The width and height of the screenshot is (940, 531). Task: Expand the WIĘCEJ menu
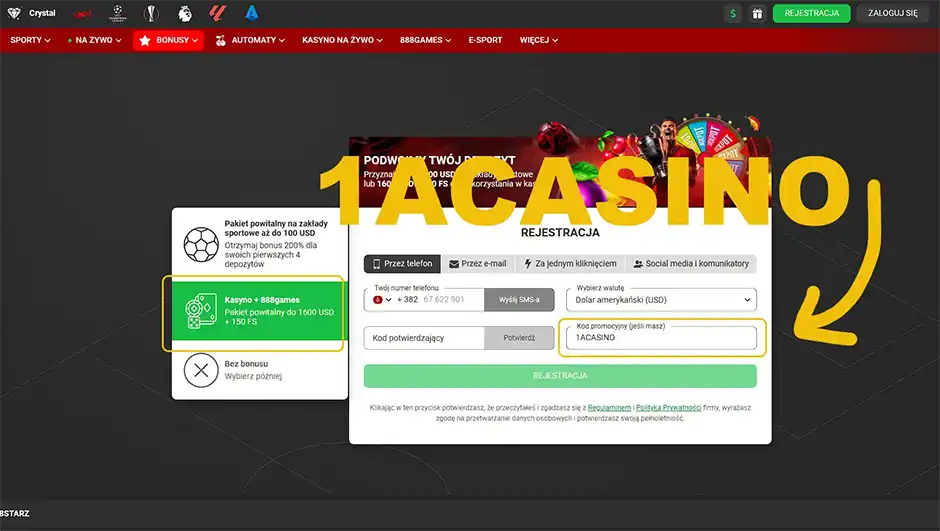coord(538,40)
